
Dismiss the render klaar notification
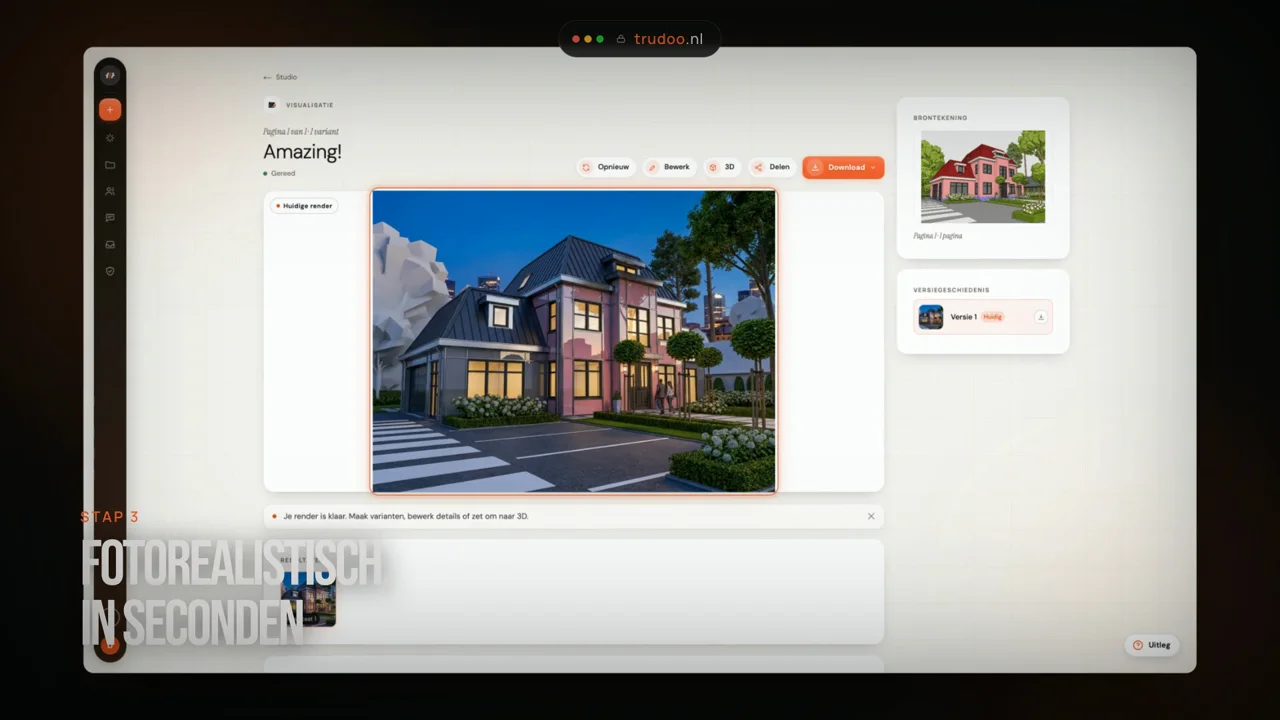click(x=871, y=516)
